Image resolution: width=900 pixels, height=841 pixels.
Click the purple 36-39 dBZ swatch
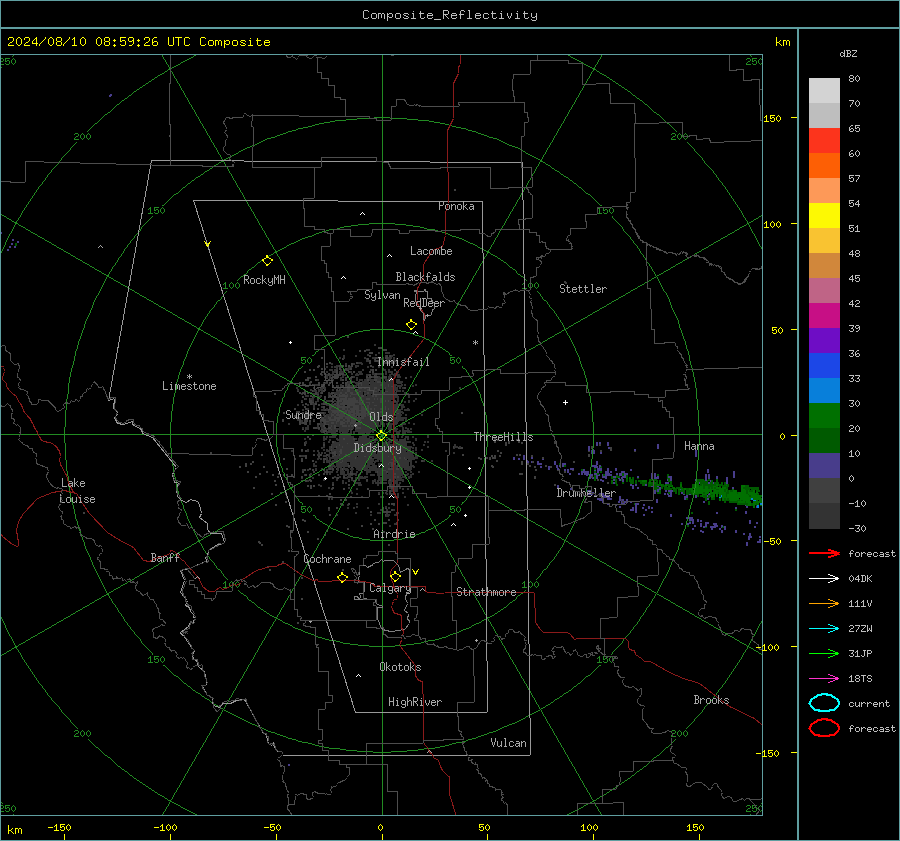tap(824, 341)
